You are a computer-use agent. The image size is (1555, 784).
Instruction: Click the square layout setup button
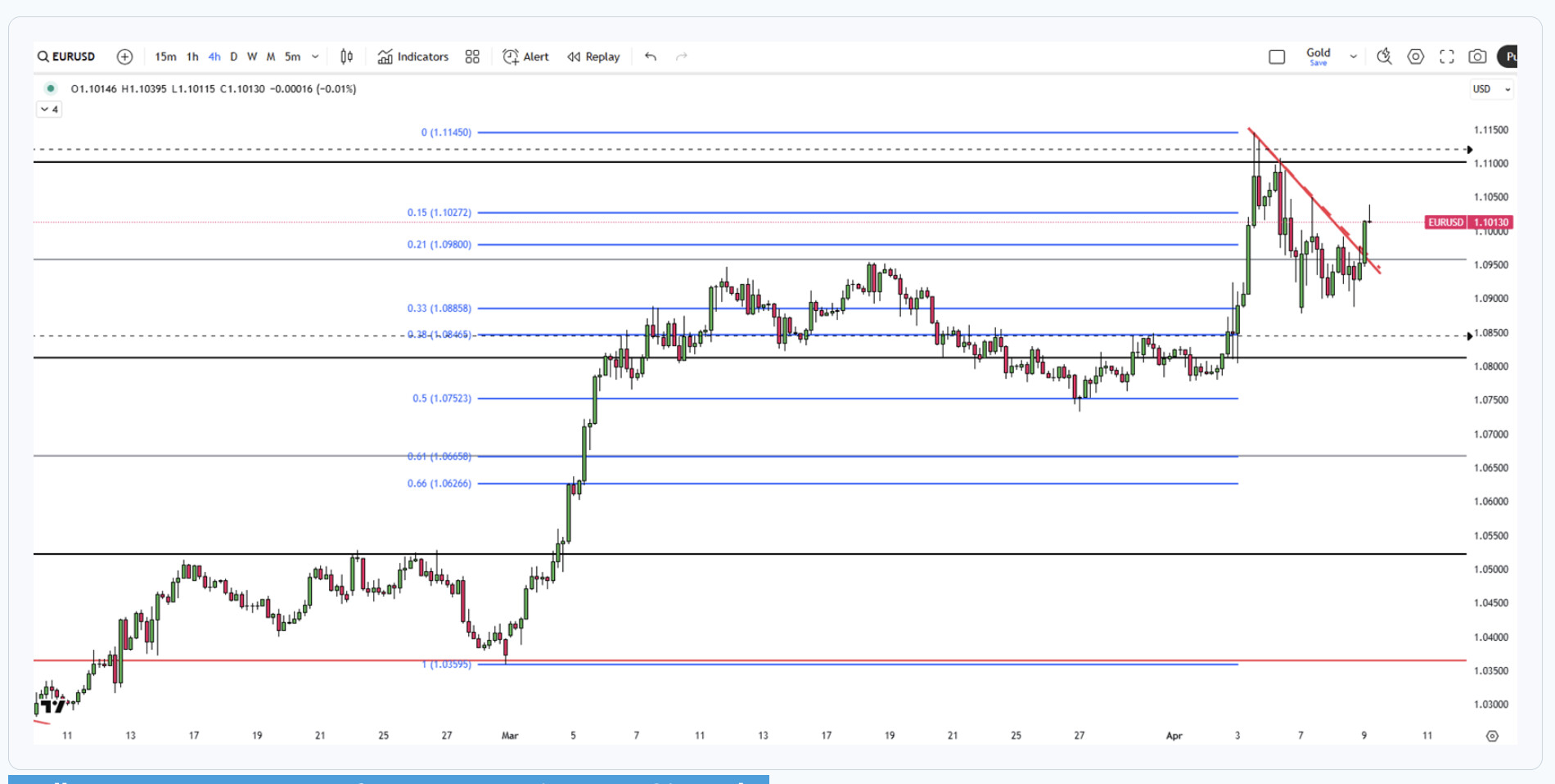(x=1277, y=56)
